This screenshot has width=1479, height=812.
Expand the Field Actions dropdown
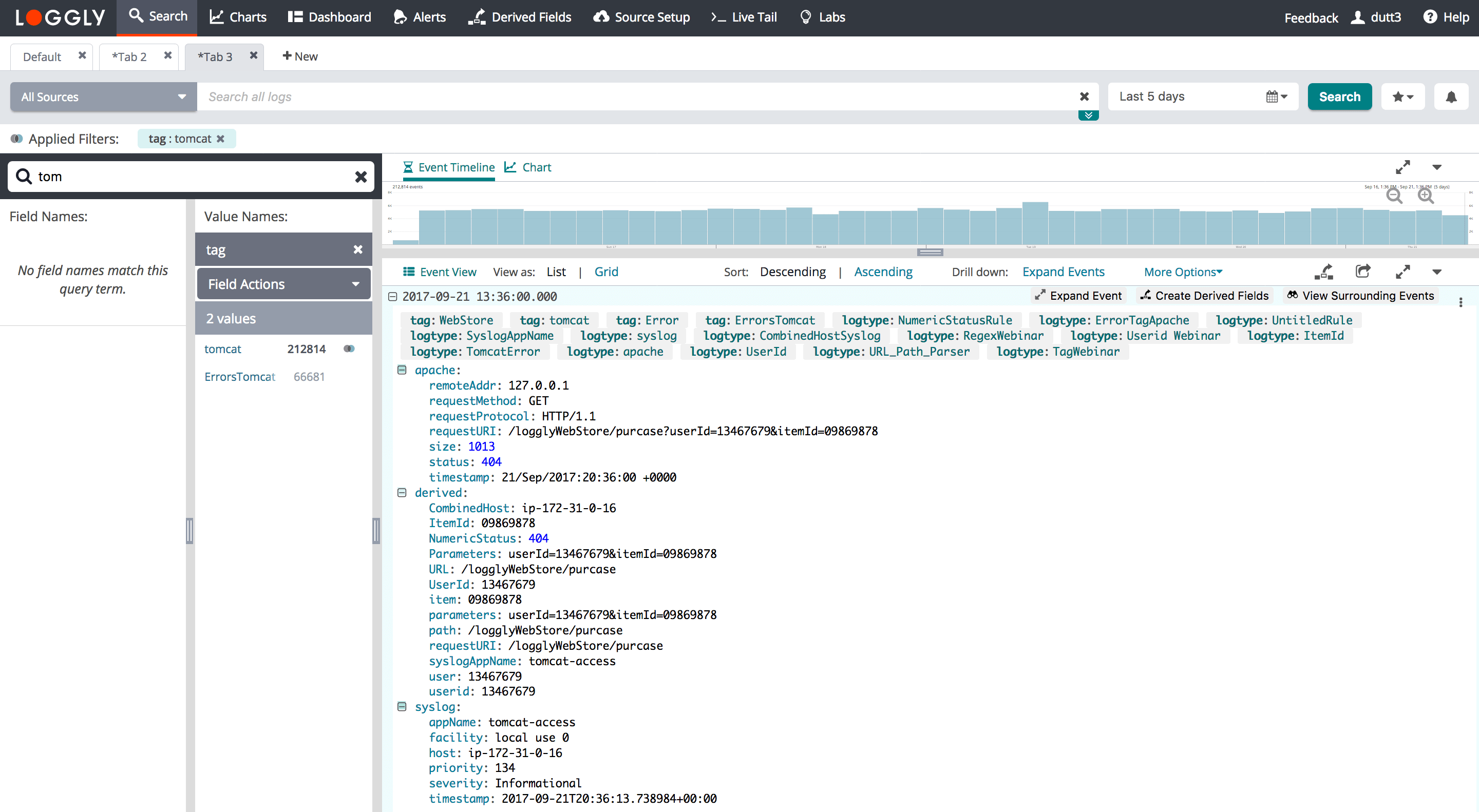[283, 284]
